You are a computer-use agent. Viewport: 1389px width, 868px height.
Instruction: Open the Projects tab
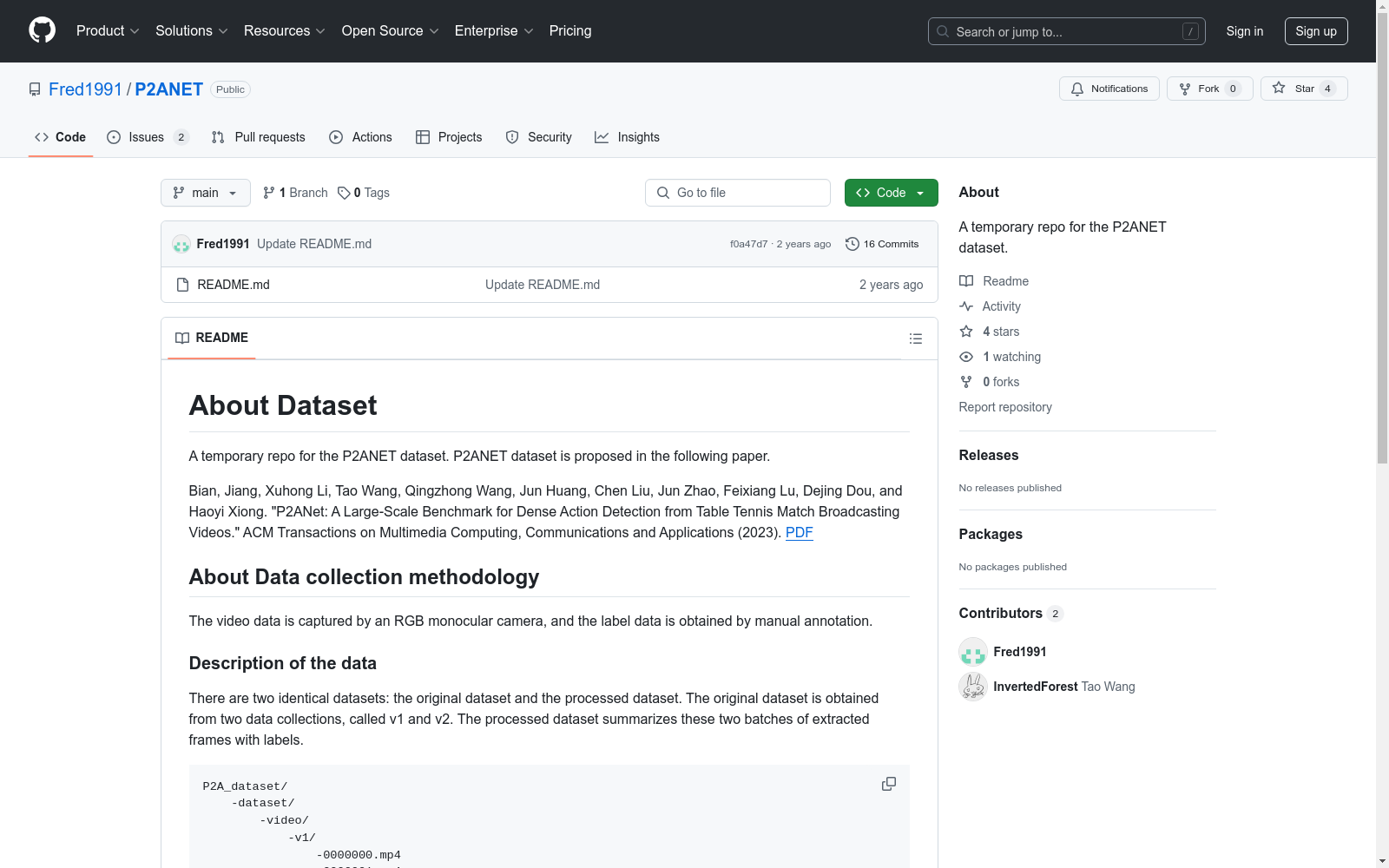[449, 137]
